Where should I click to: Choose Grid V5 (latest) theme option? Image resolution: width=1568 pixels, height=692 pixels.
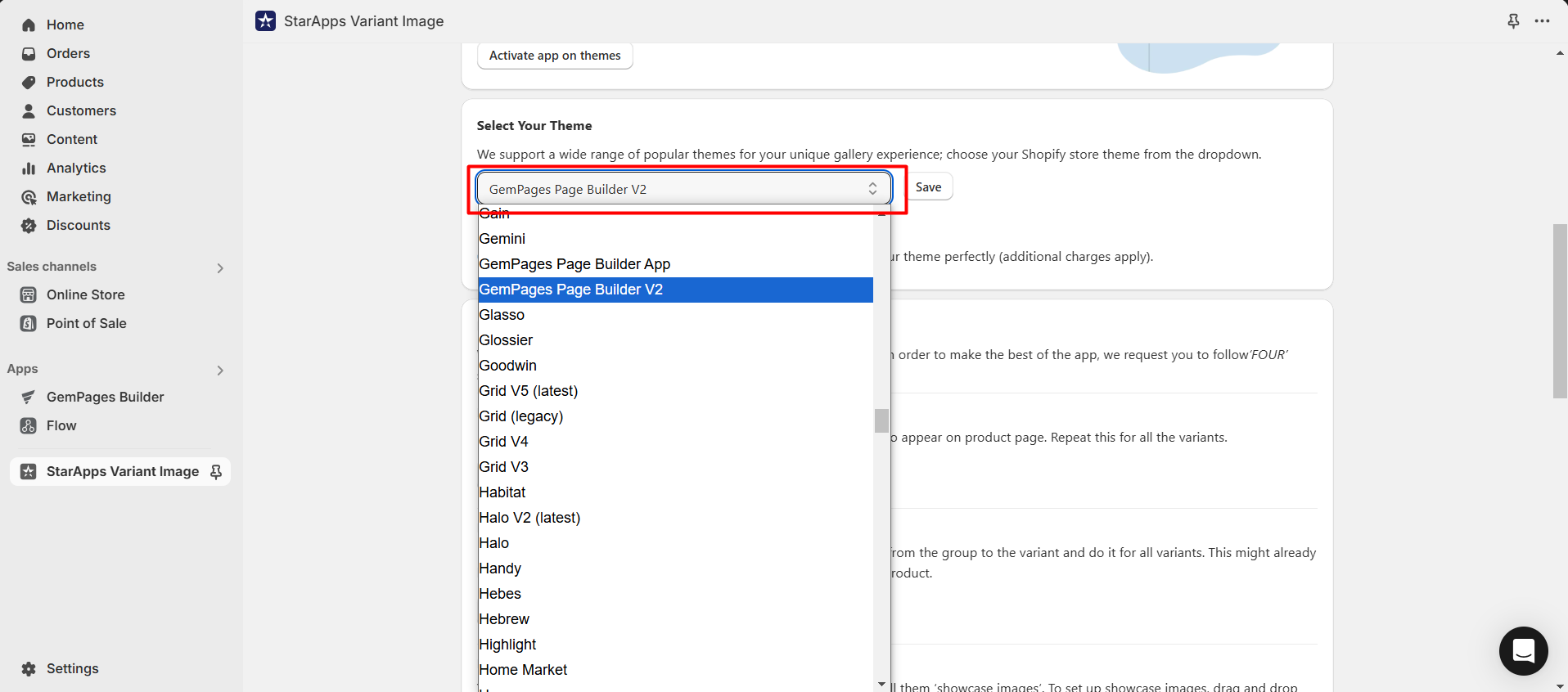click(529, 391)
